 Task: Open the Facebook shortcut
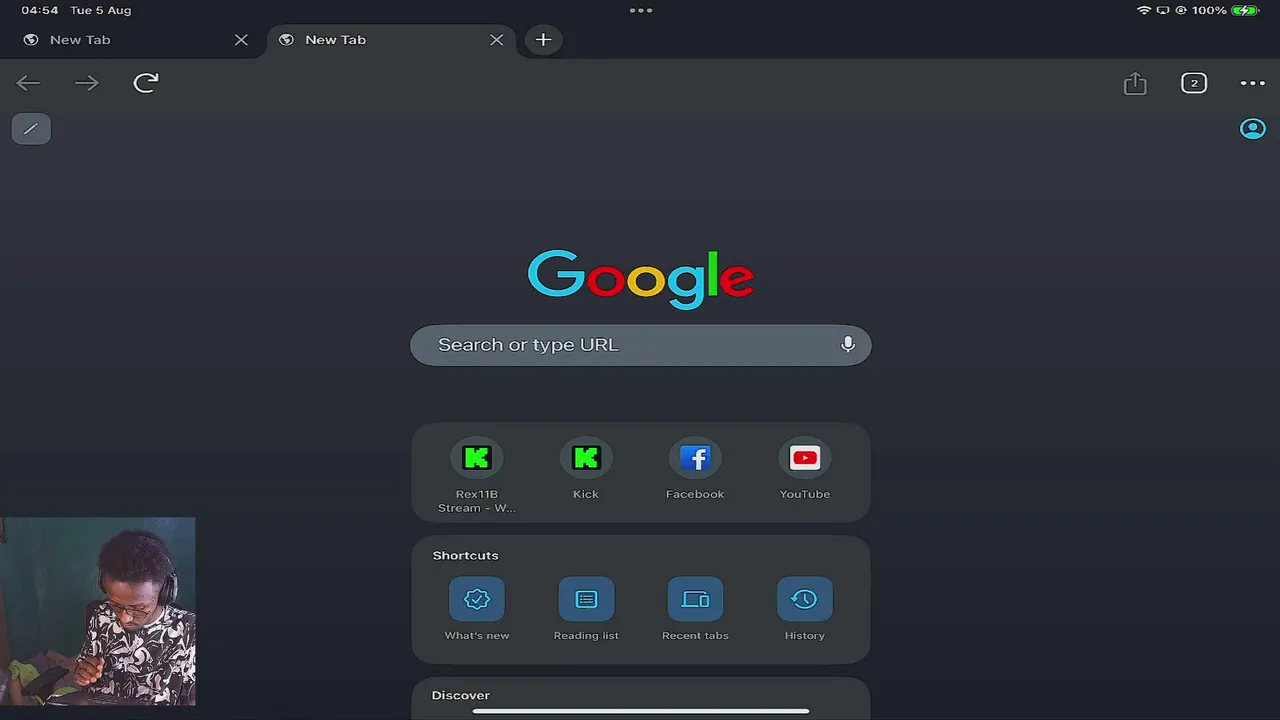695,468
